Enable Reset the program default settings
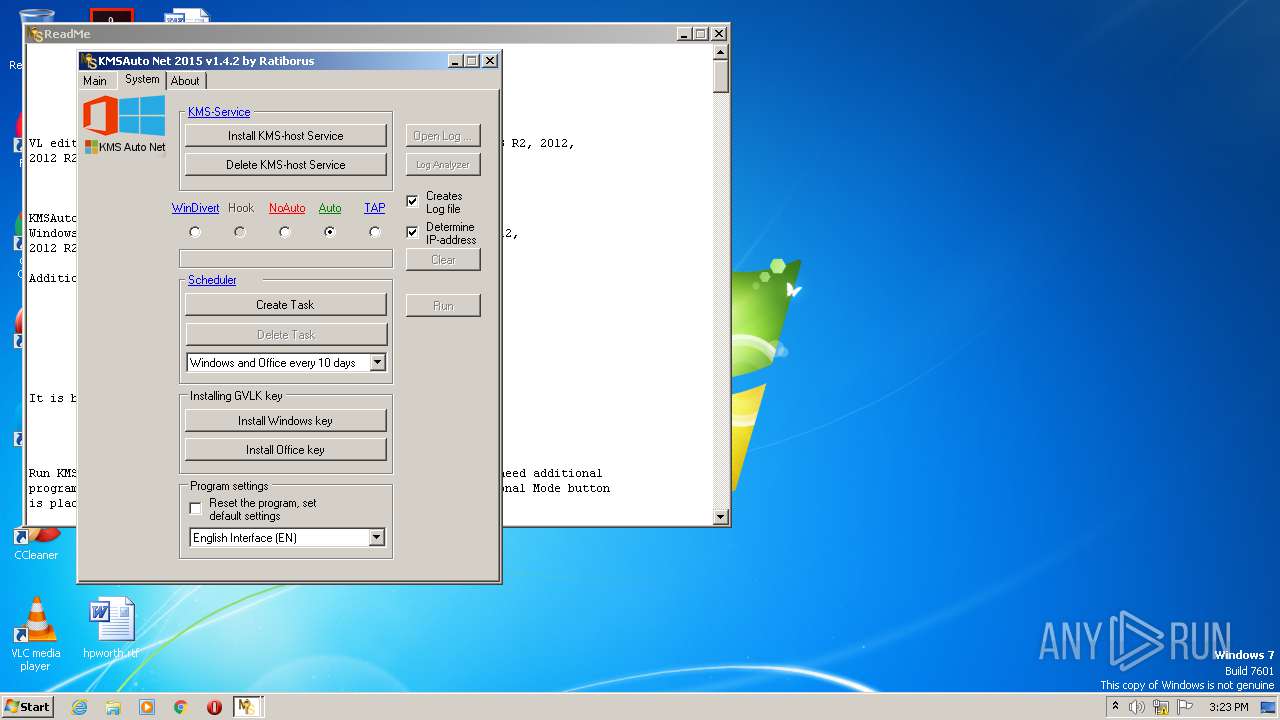 [x=195, y=509]
